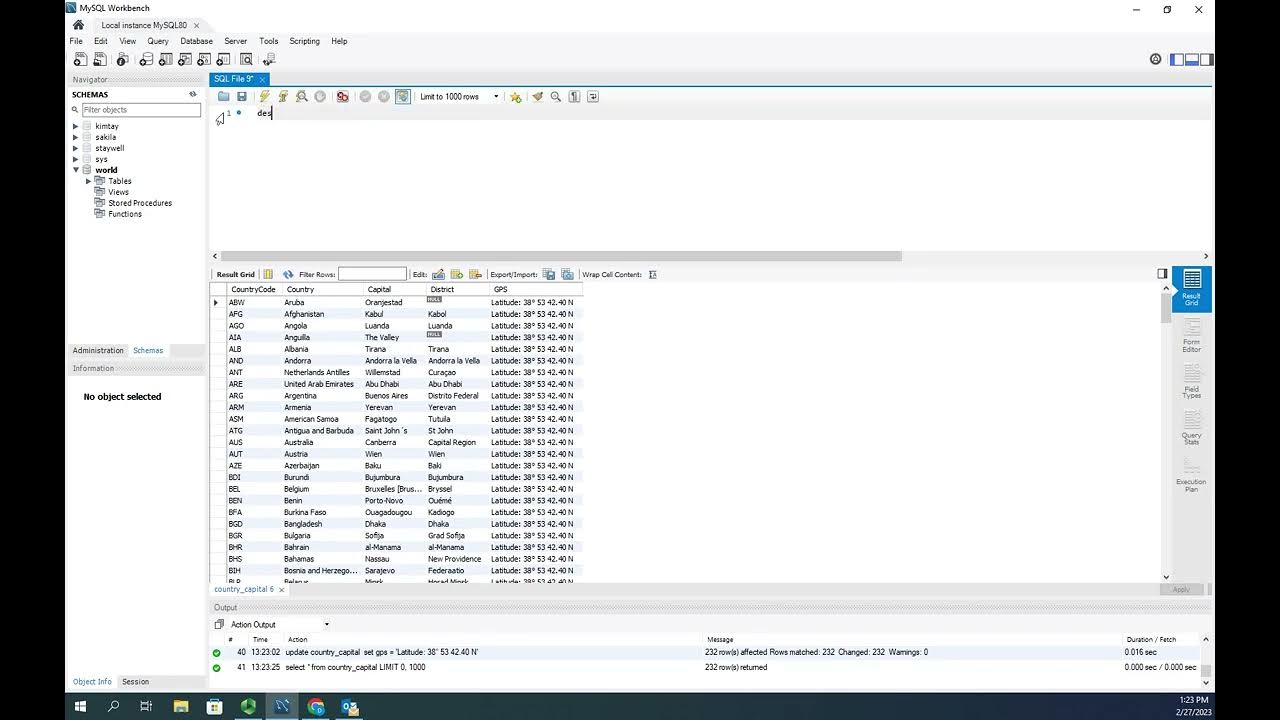Toggle result grid column sizing icon
Screen dimensions: 1280x720
(268, 274)
